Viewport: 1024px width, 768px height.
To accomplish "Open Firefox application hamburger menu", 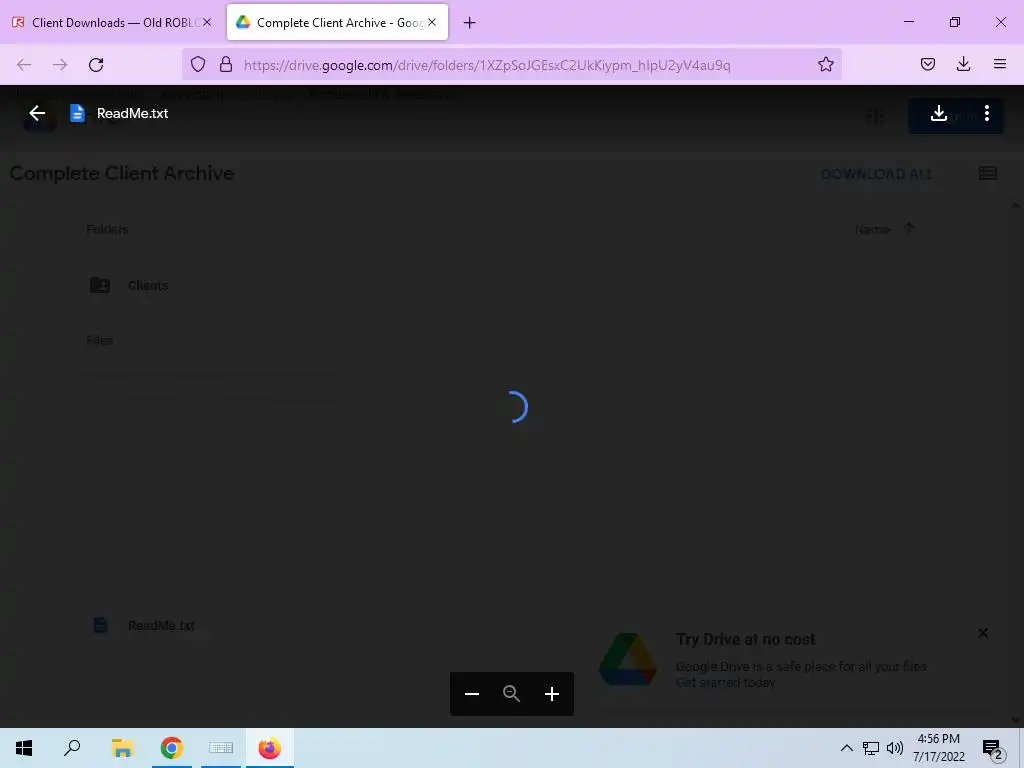I will (x=1000, y=64).
